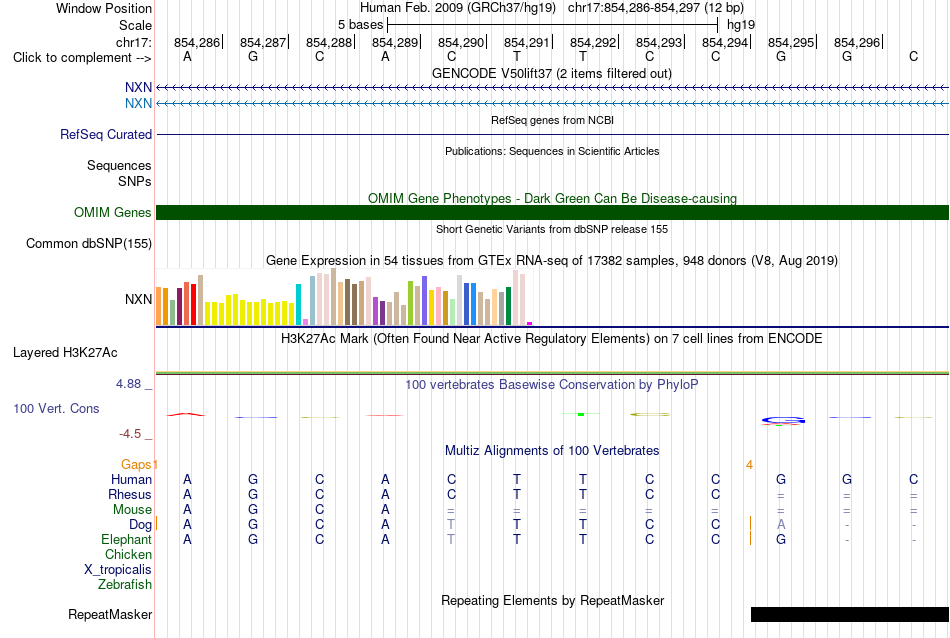950x638 pixels.
Task: Click the 4.88 PhyloP upper scale value
Action: [128, 384]
